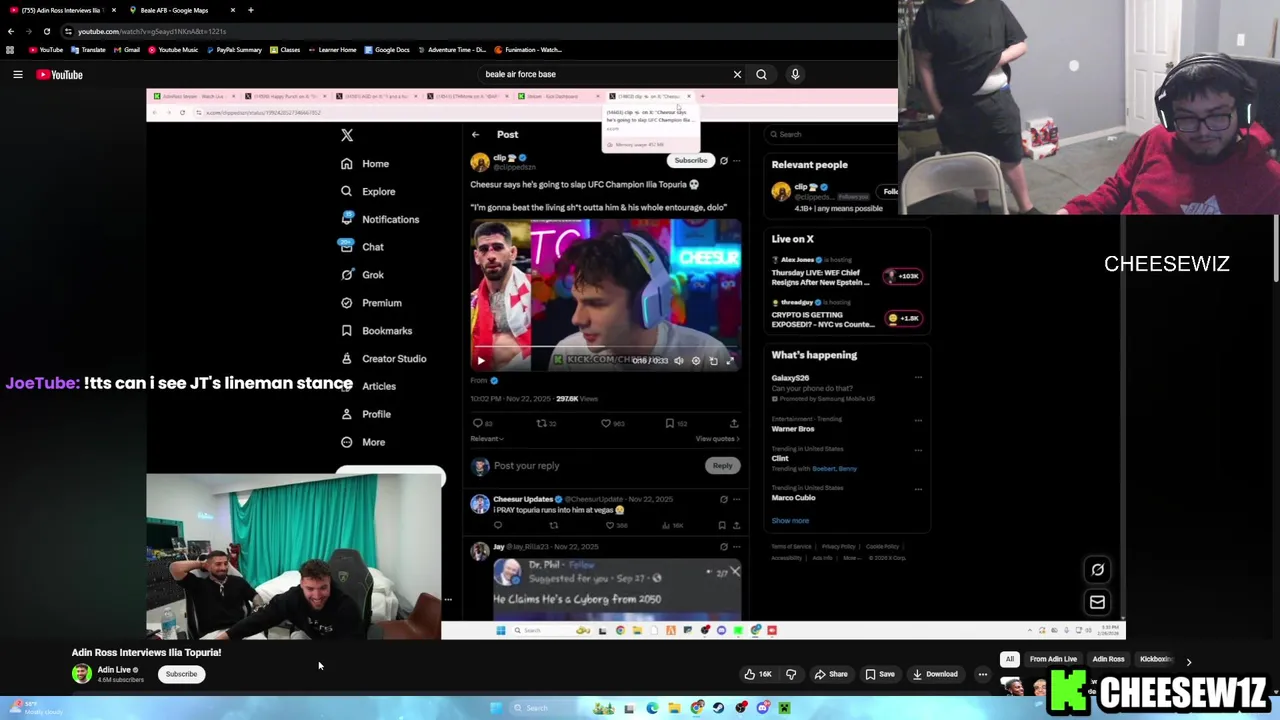Image resolution: width=1280 pixels, height=720 pixels.
Task: Expand the embedded video to fullscreen
Action: pos(730,361)
